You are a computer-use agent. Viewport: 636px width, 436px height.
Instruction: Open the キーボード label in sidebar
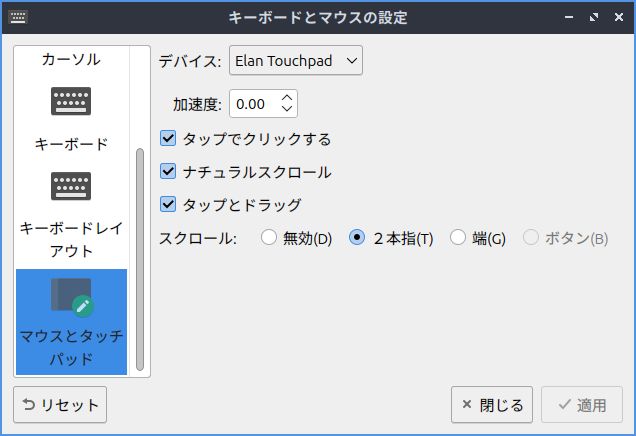[71, 144]
